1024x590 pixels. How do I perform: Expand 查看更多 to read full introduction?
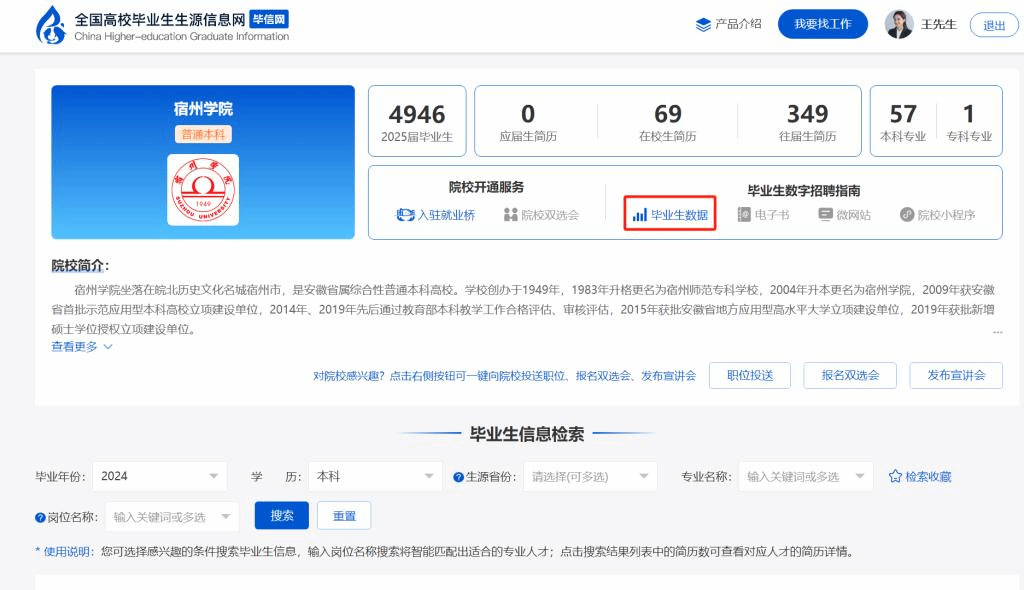(x=82, y=346)
